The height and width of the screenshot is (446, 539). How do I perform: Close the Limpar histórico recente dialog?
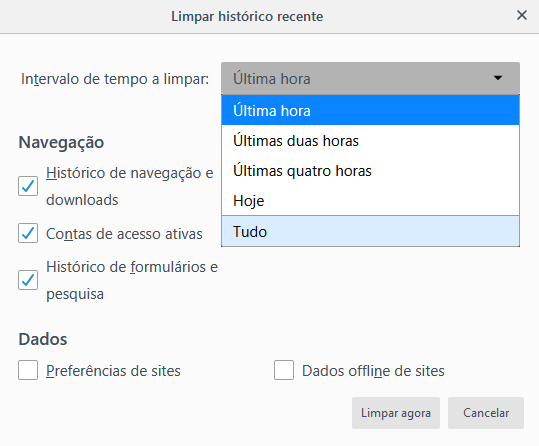coord(521,15)
